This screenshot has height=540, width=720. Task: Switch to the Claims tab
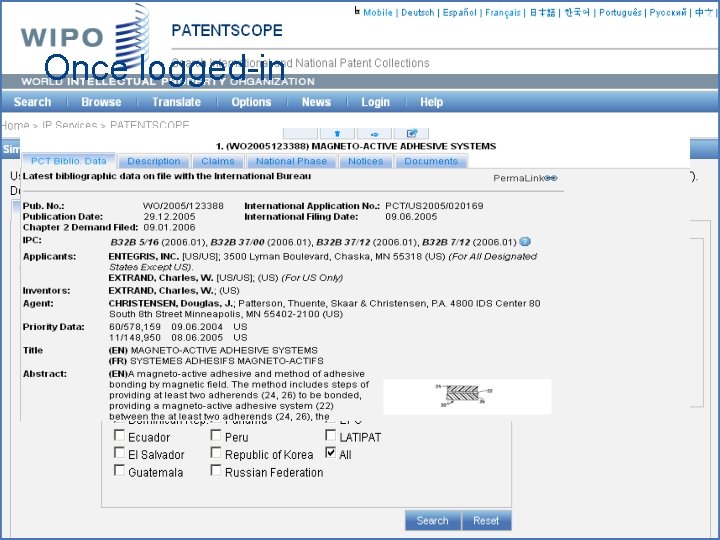pyautogui.click(x=218, y=161)
